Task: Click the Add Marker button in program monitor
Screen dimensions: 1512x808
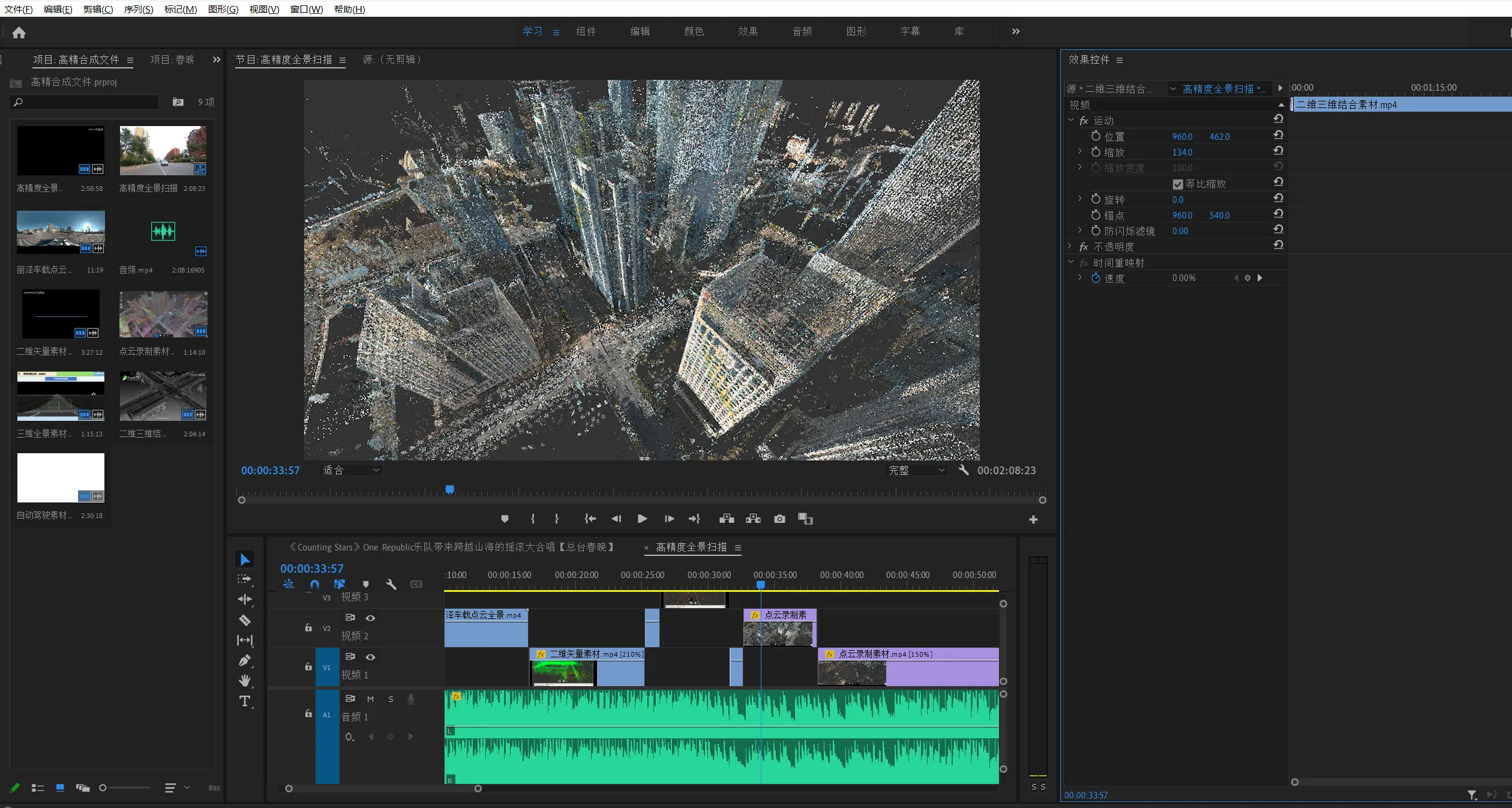Action: (505, 519)
